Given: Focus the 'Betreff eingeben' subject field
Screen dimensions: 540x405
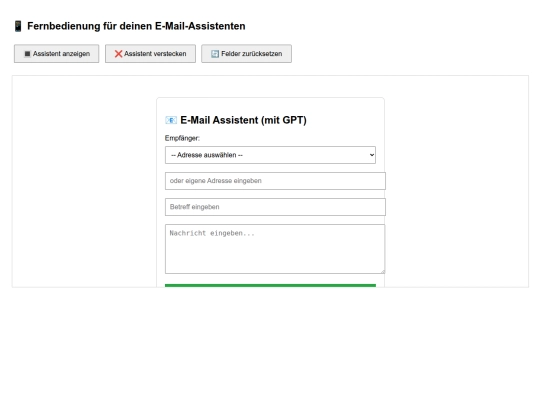Looking at the screenshot, I should (x=275, y=207).
